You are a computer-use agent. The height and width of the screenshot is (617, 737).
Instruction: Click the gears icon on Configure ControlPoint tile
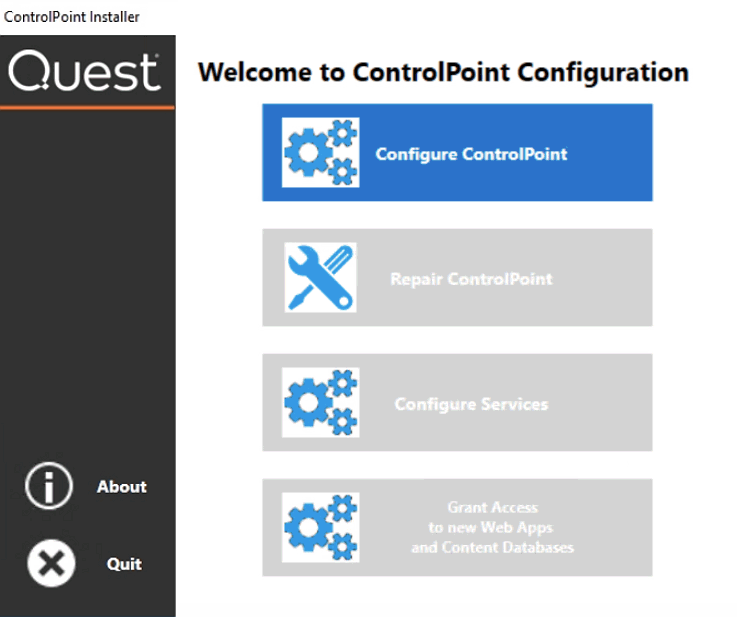pyautogui.click(x=320, y=152)
